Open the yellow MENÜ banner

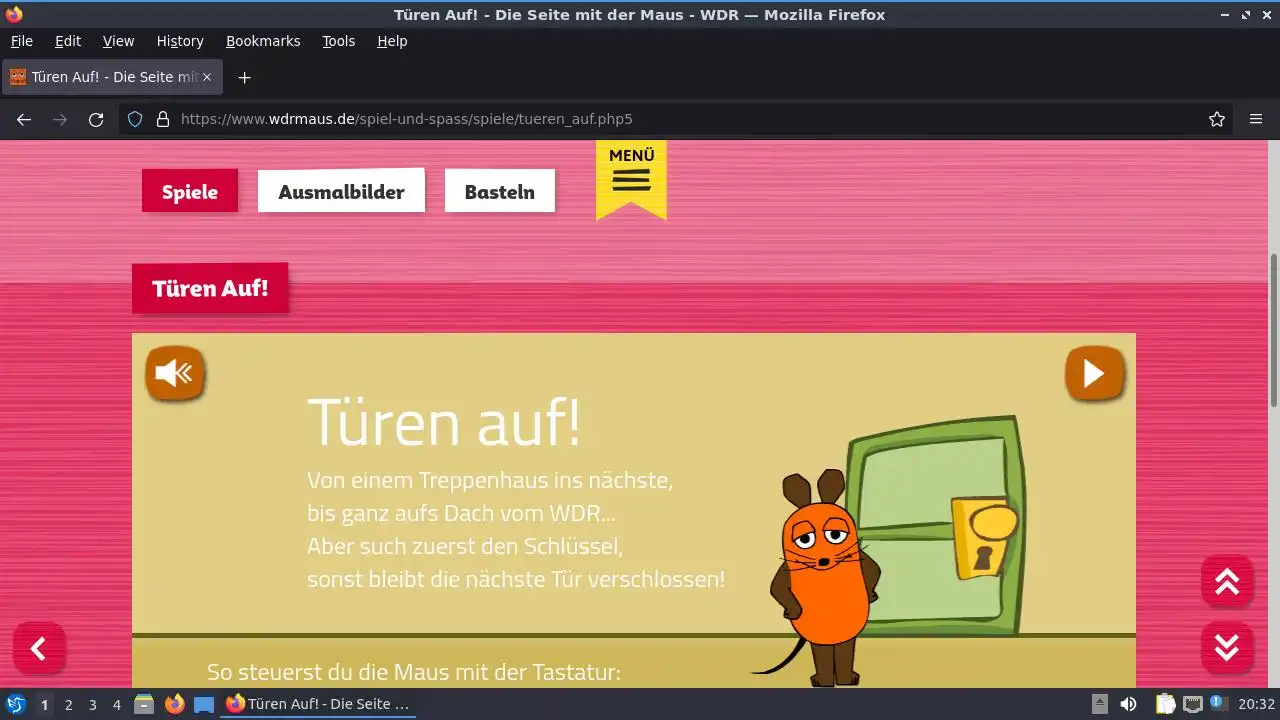point(631,178)
